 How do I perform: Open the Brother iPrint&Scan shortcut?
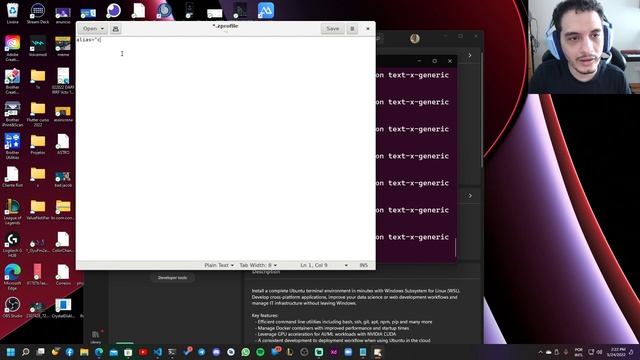(13, 114)
